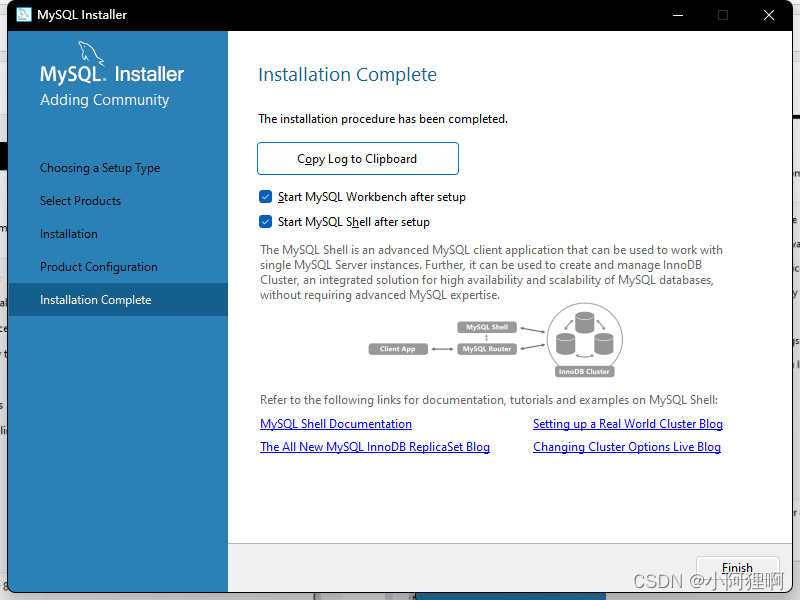Click the MySQL Router box in diagram
The height and width of the screenshot is (600, 800).
[487, 349]
